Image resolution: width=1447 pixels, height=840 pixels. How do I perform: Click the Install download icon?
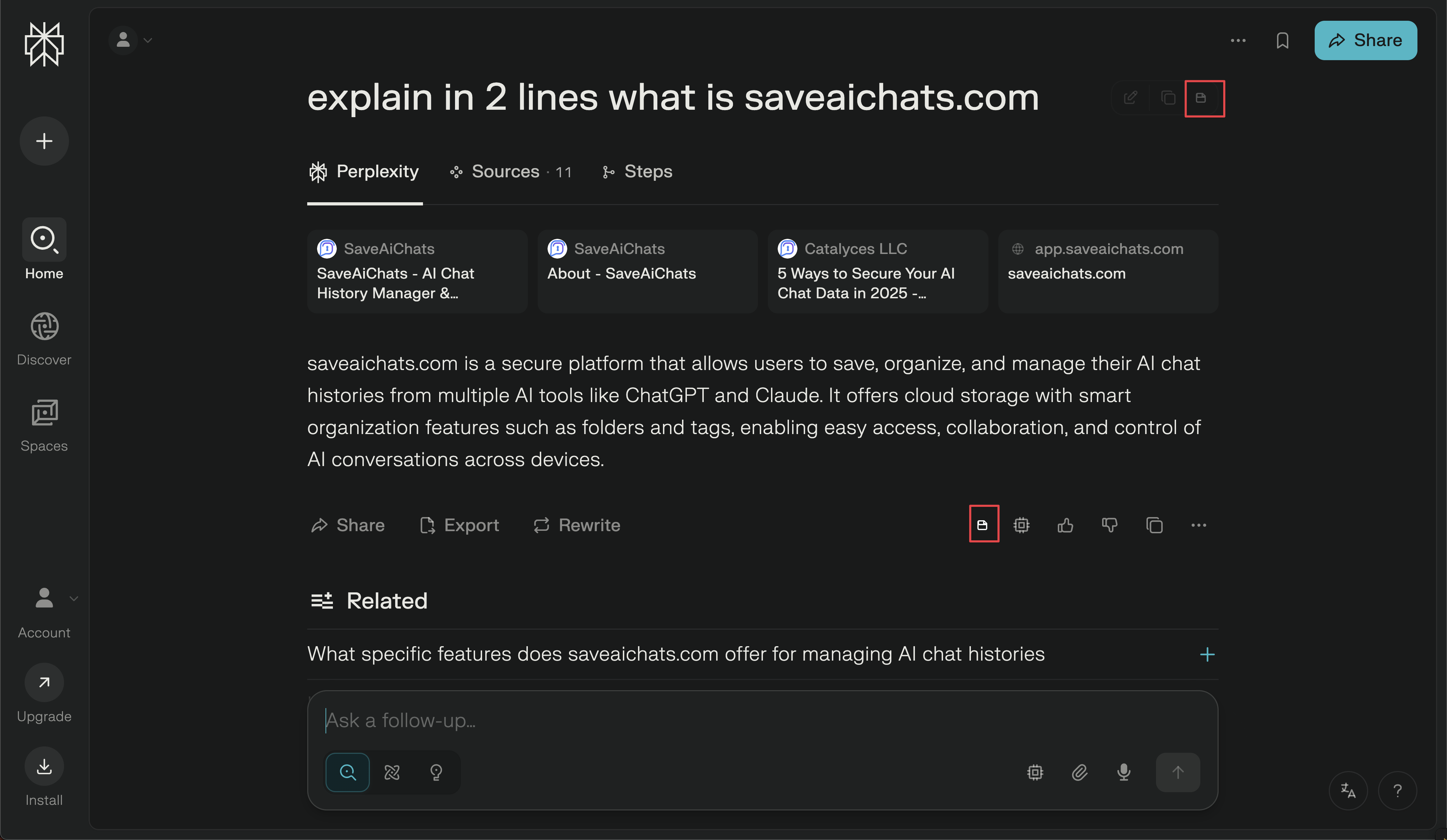tap(44, 766)
